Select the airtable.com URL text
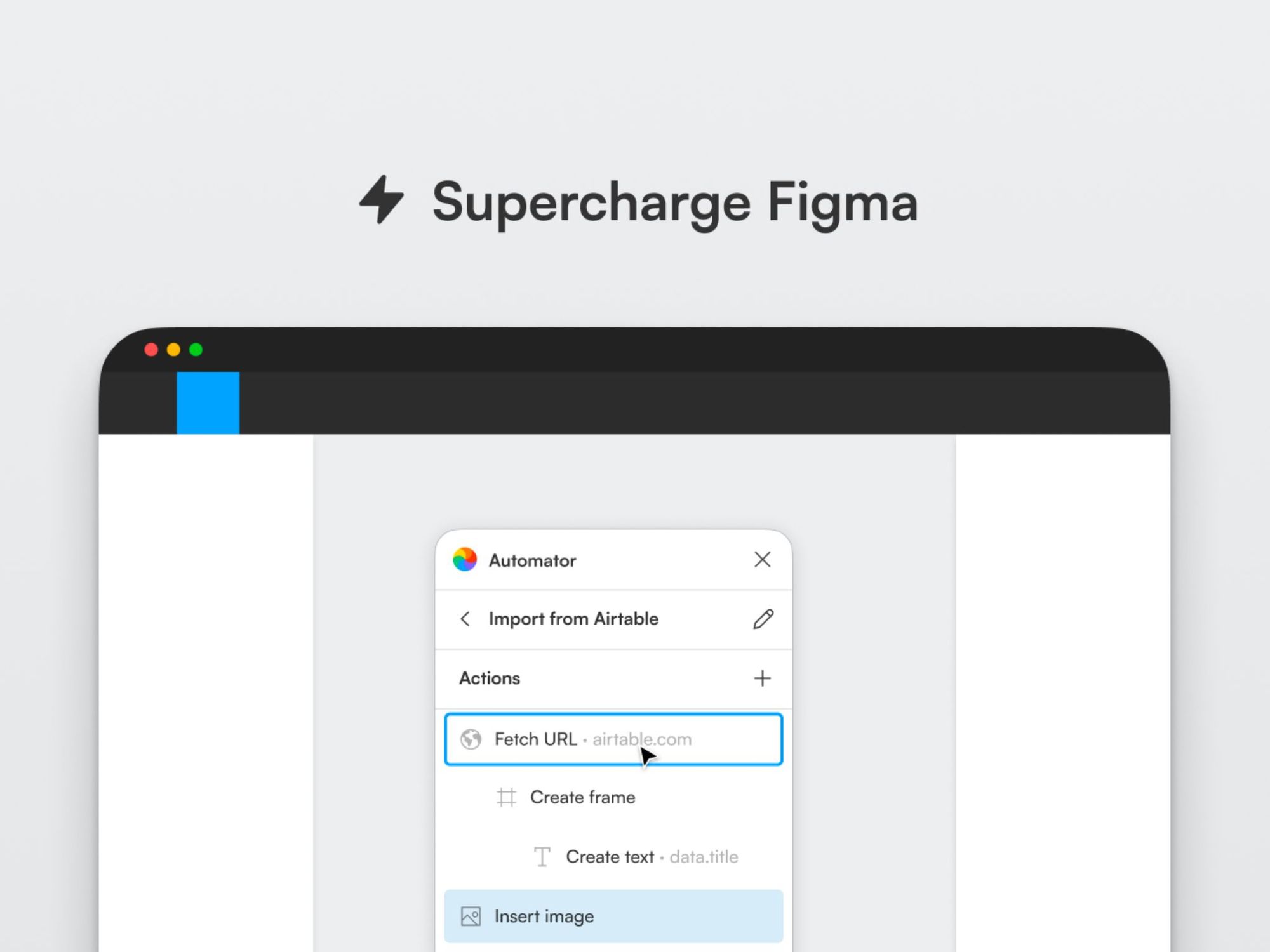The image size is (1270, 952). click(x=641, y=739)
